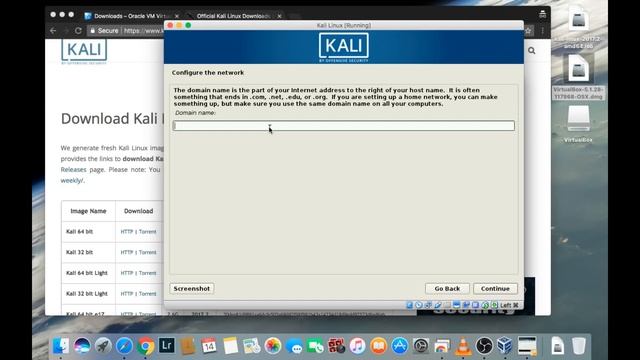640x360 pixels.
Task: Click HTTP link for Kali 64 bit Light
Action: tap(127, 273)
